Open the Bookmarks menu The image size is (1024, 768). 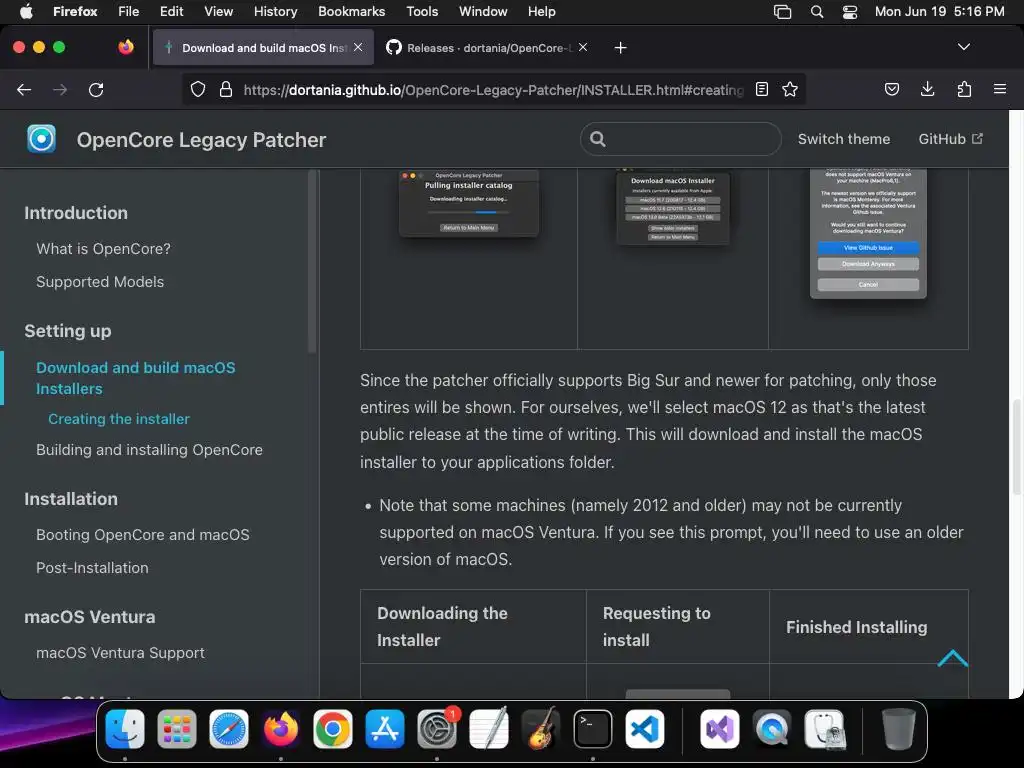pos(351,11)
